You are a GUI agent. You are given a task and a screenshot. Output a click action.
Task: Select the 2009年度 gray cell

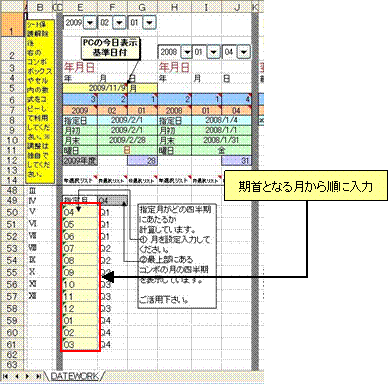[80, 161]
